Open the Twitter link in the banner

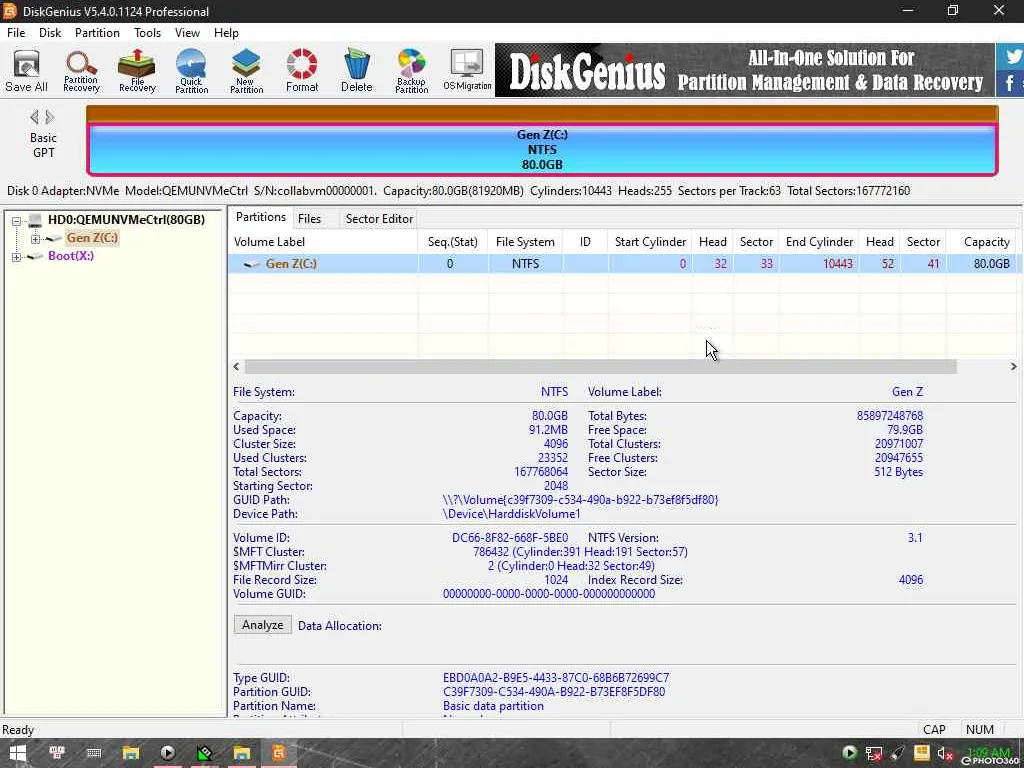[x=1012, y=57]
